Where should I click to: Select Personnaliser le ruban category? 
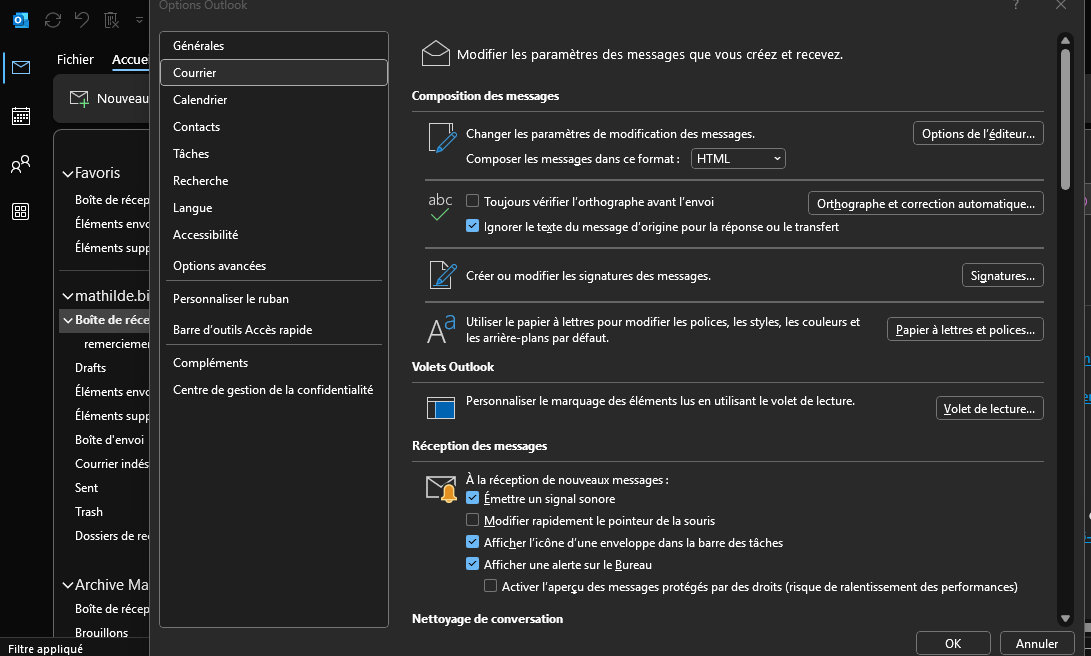[274, 298]
